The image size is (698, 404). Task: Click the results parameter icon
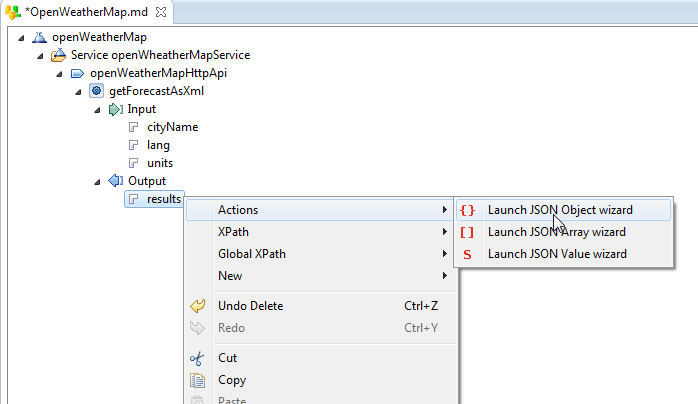[134, 199]
